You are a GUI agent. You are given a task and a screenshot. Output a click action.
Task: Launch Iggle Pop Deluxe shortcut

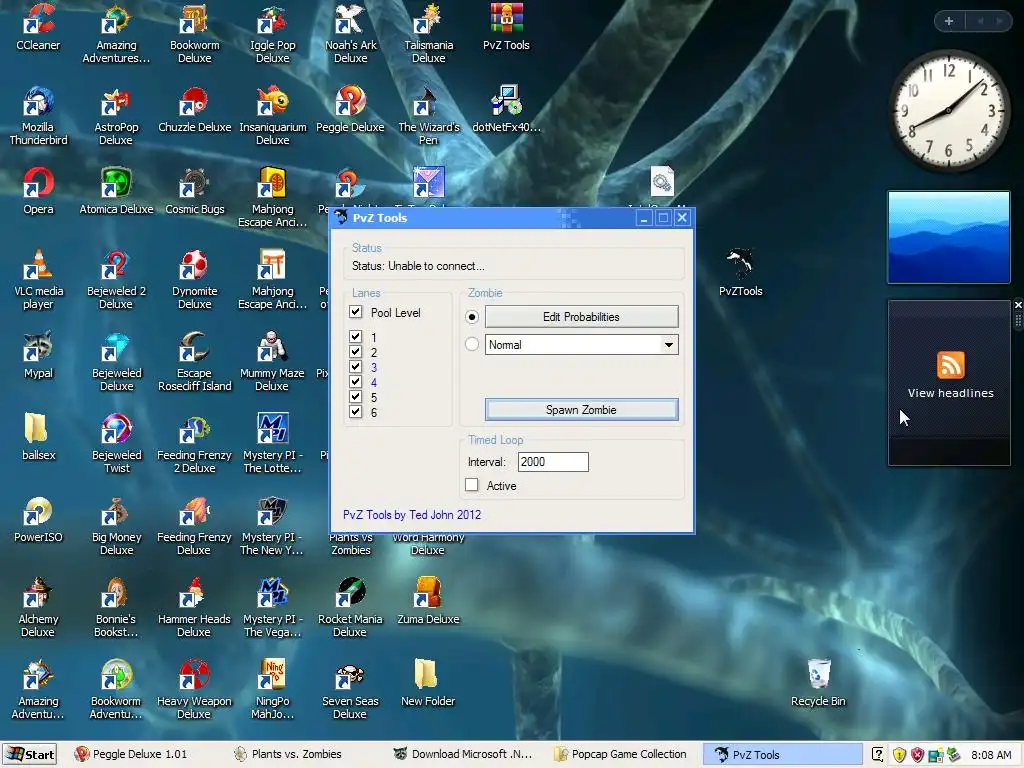click(272, 33)
